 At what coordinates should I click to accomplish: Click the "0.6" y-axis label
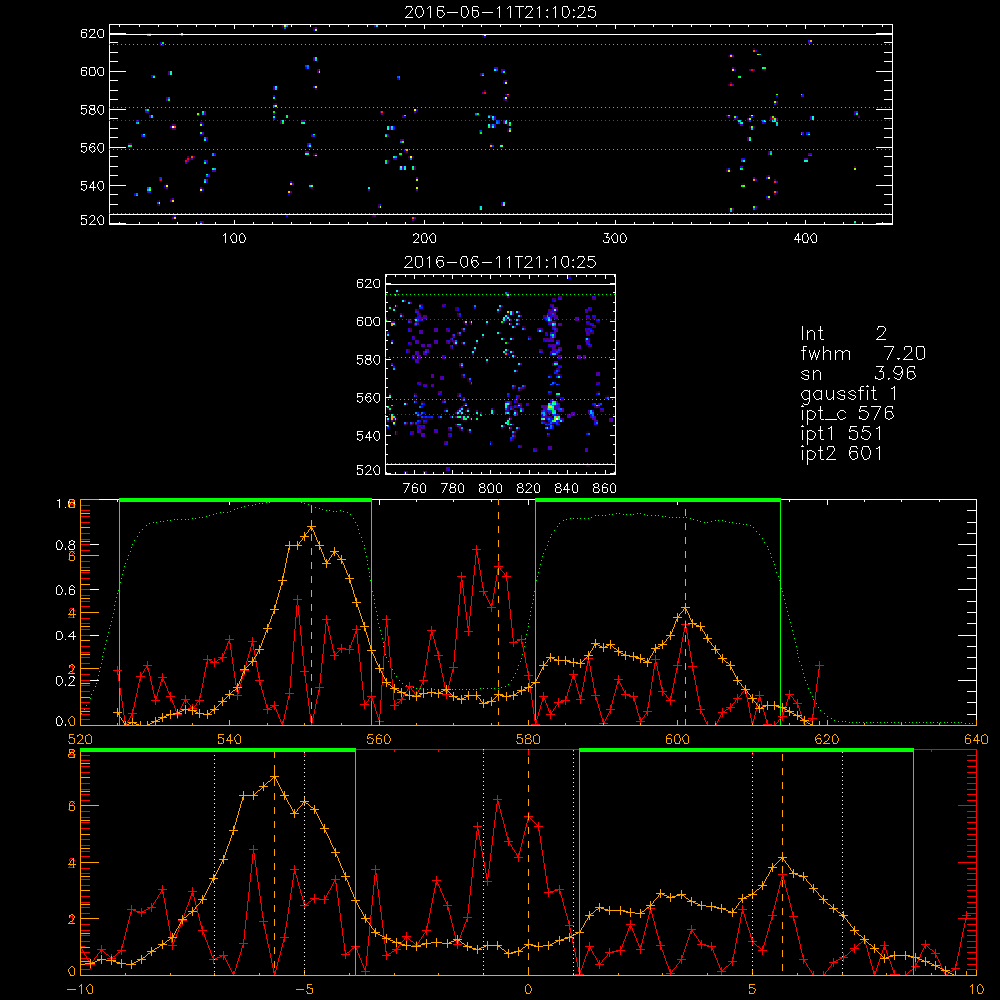[x=66, y=591]
